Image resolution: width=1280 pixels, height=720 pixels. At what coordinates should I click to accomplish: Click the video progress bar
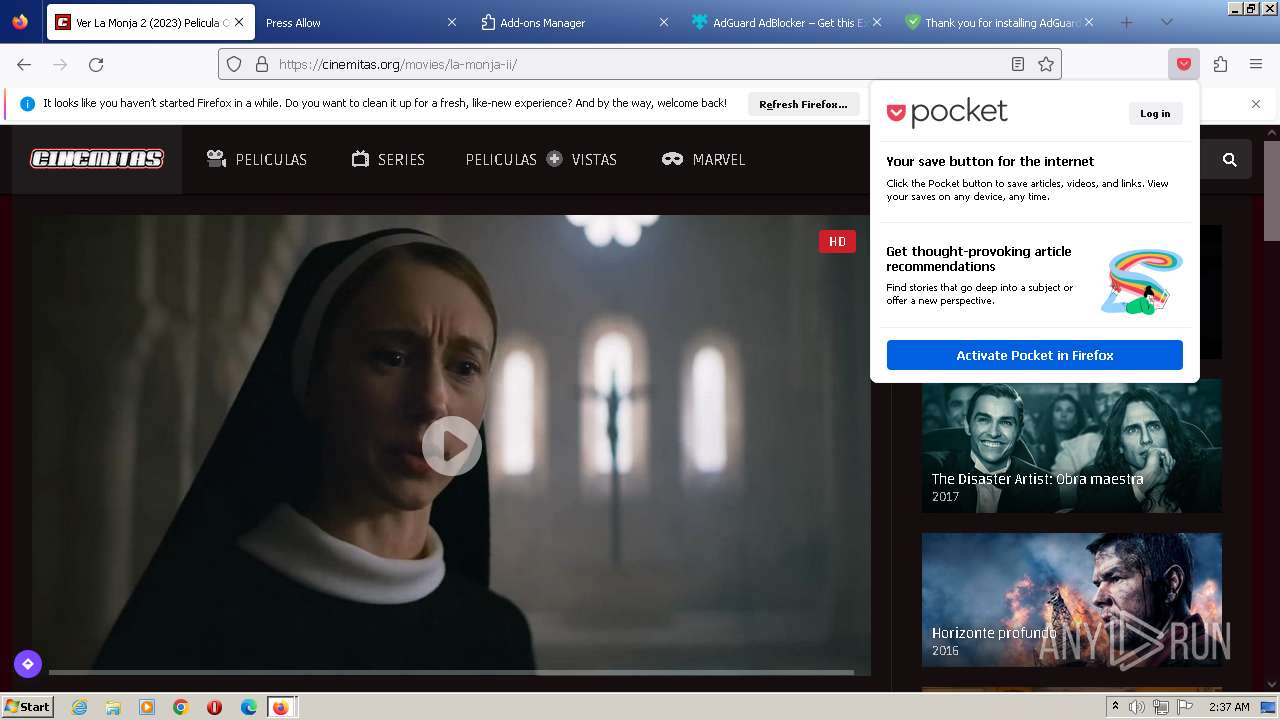click(x=451, y=672)
